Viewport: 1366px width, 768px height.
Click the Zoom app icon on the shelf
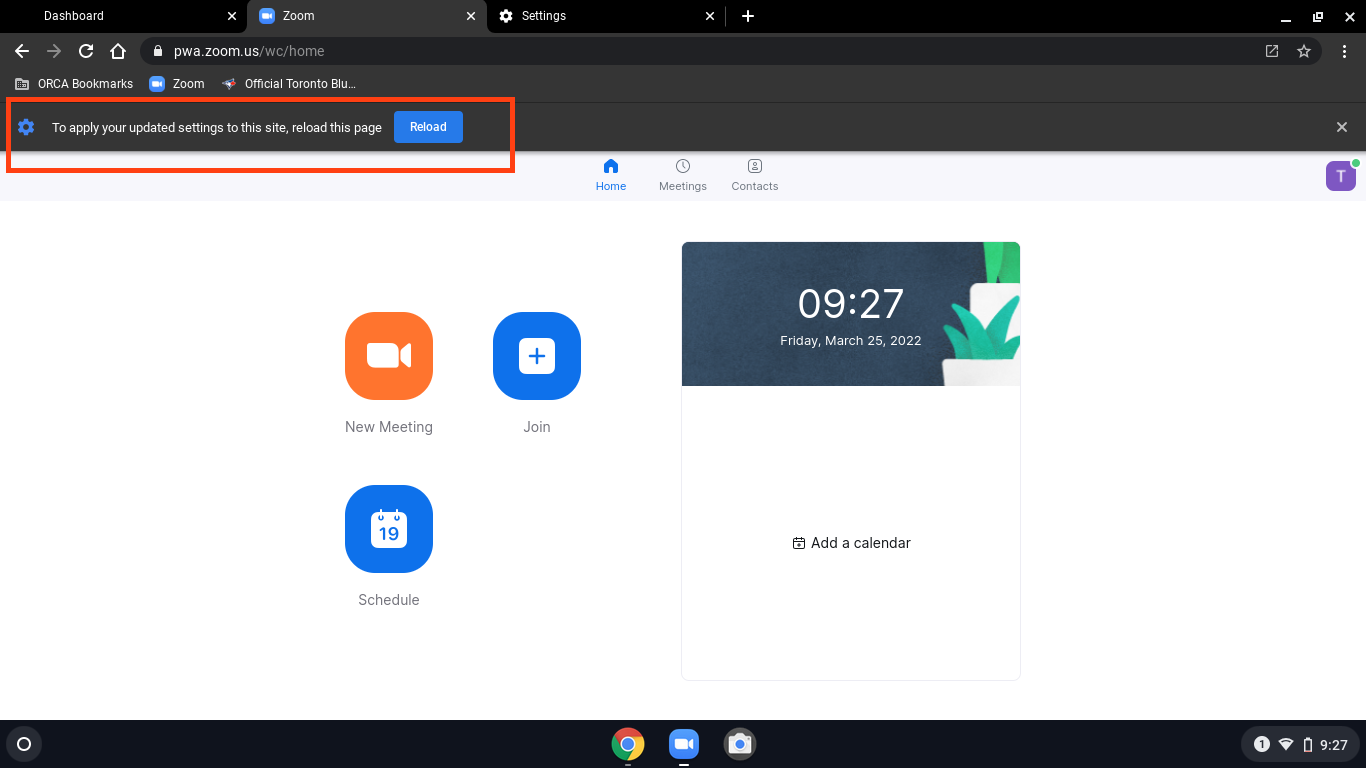coord(684,744)
